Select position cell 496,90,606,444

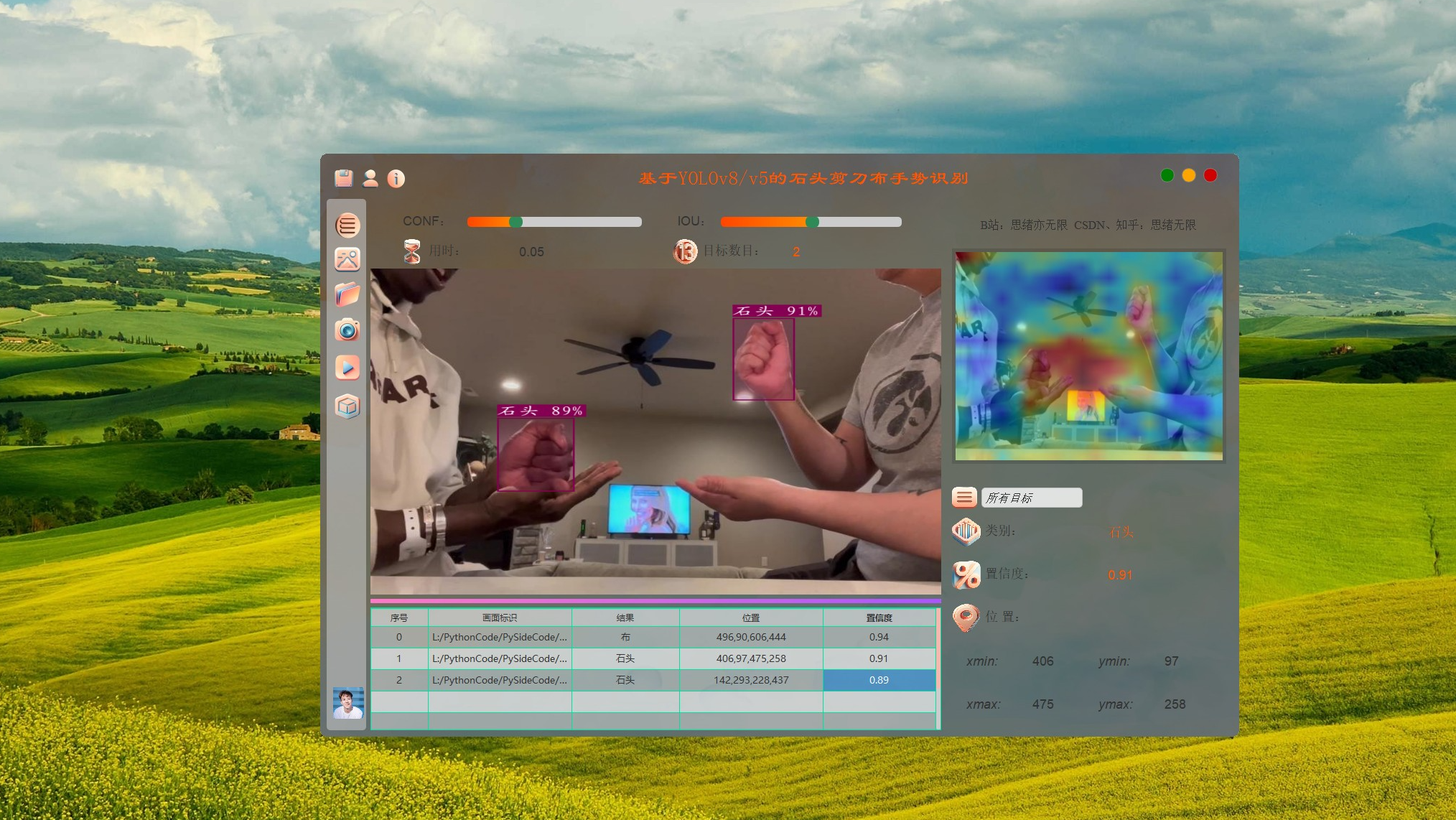(x=751, y=637)
